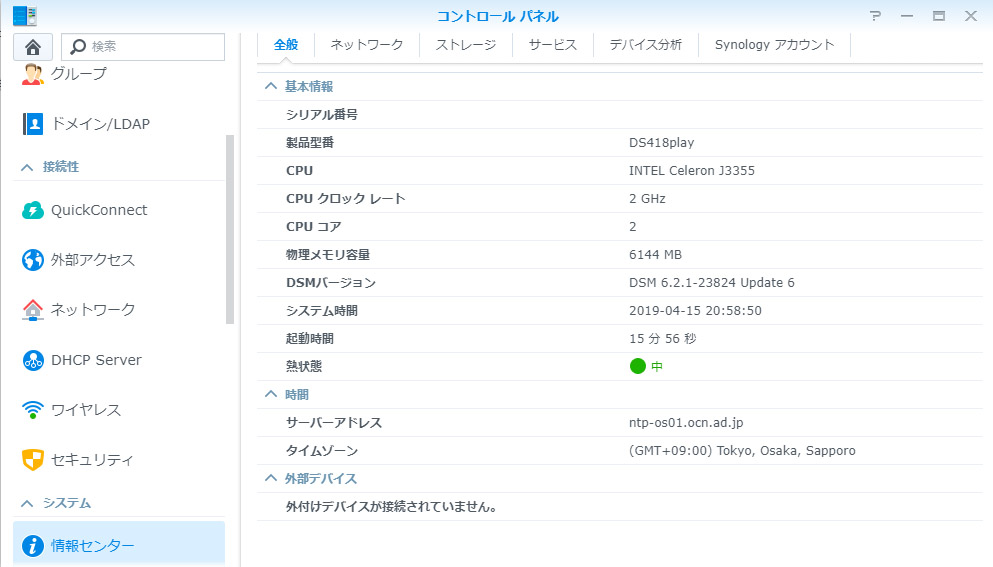Click the DS418play model value
This screenshot has height=567, width=993.
[x=661, y=143]
